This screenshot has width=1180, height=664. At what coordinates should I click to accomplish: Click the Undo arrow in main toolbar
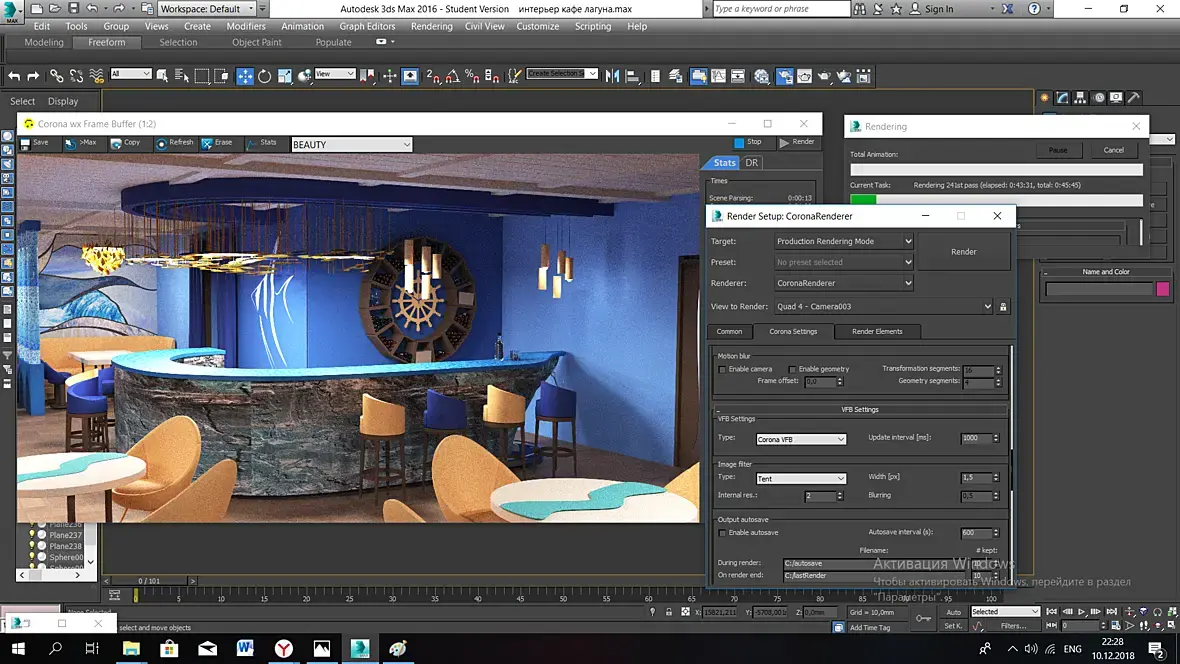click(x=14, y=75)
